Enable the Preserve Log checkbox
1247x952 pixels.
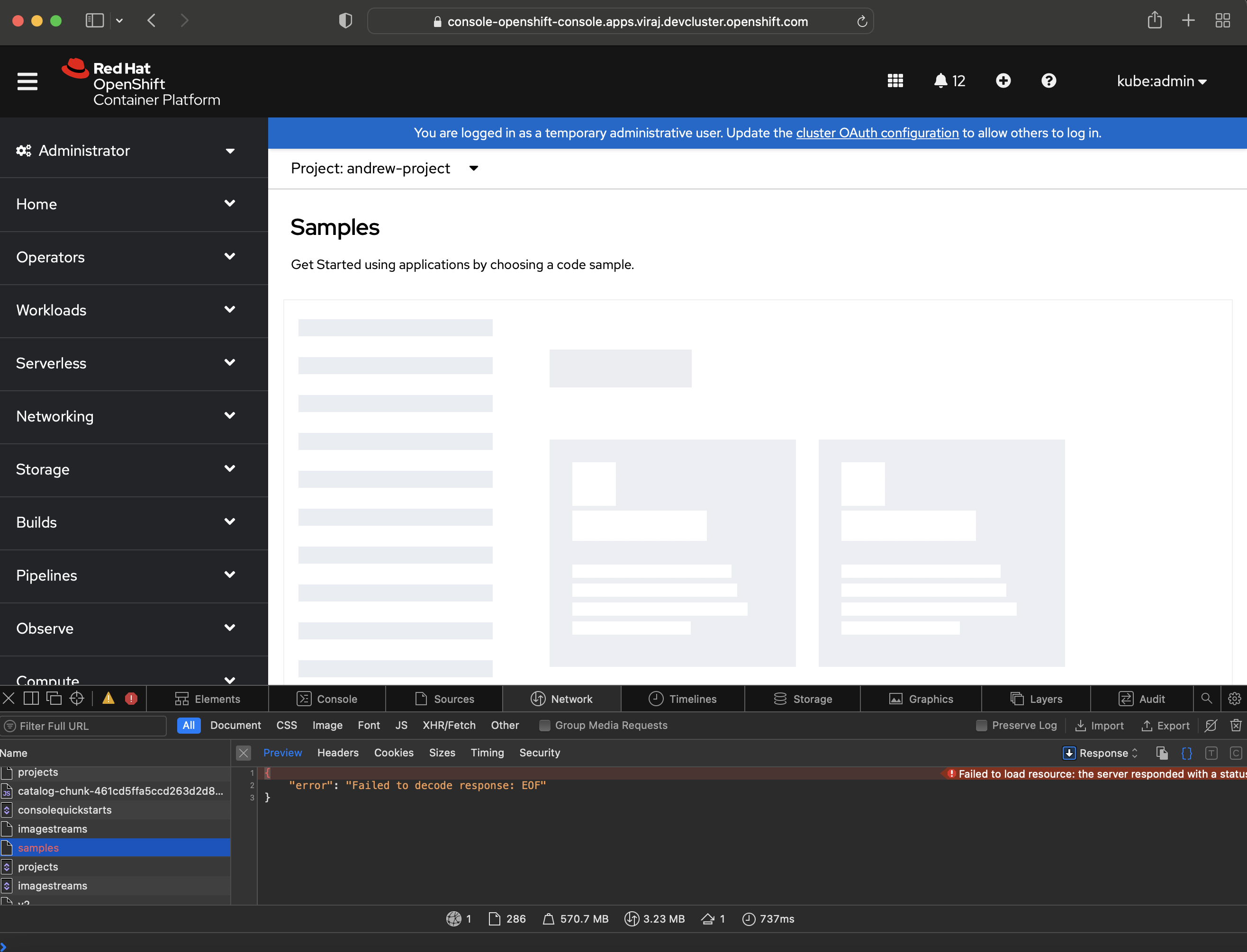tap(982, 725)
